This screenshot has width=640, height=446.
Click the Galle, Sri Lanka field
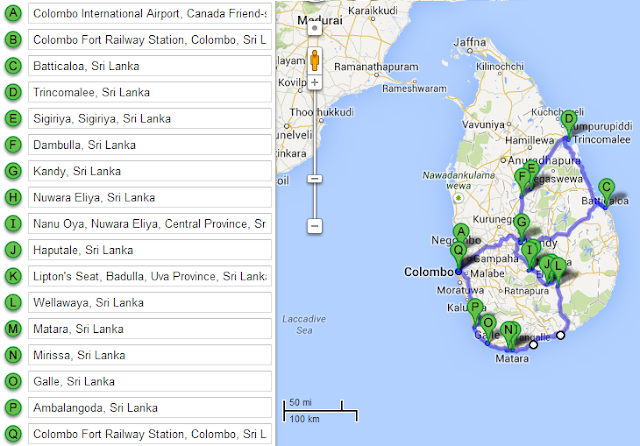150,382
